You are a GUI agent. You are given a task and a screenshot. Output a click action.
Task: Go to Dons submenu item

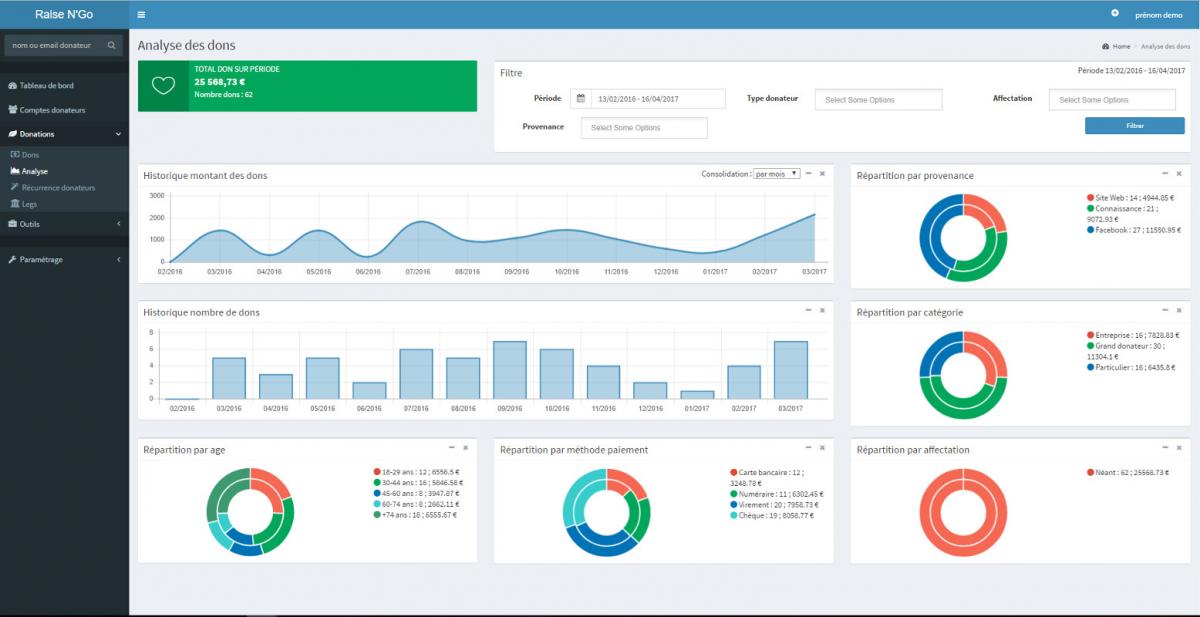pos(64,155)
